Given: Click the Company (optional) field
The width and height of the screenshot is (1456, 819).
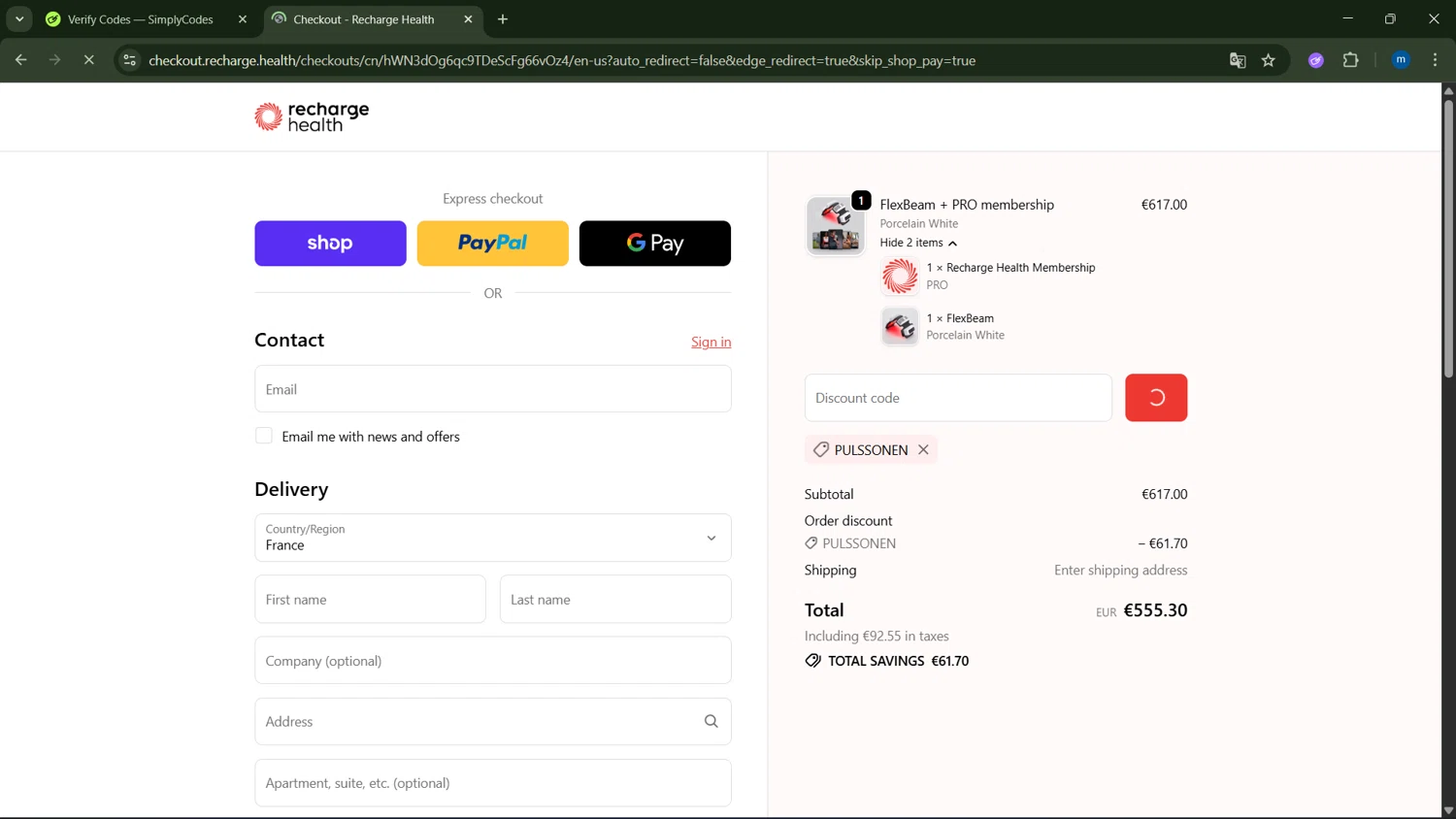Looking at the screenshot, I should pos(493,661).
